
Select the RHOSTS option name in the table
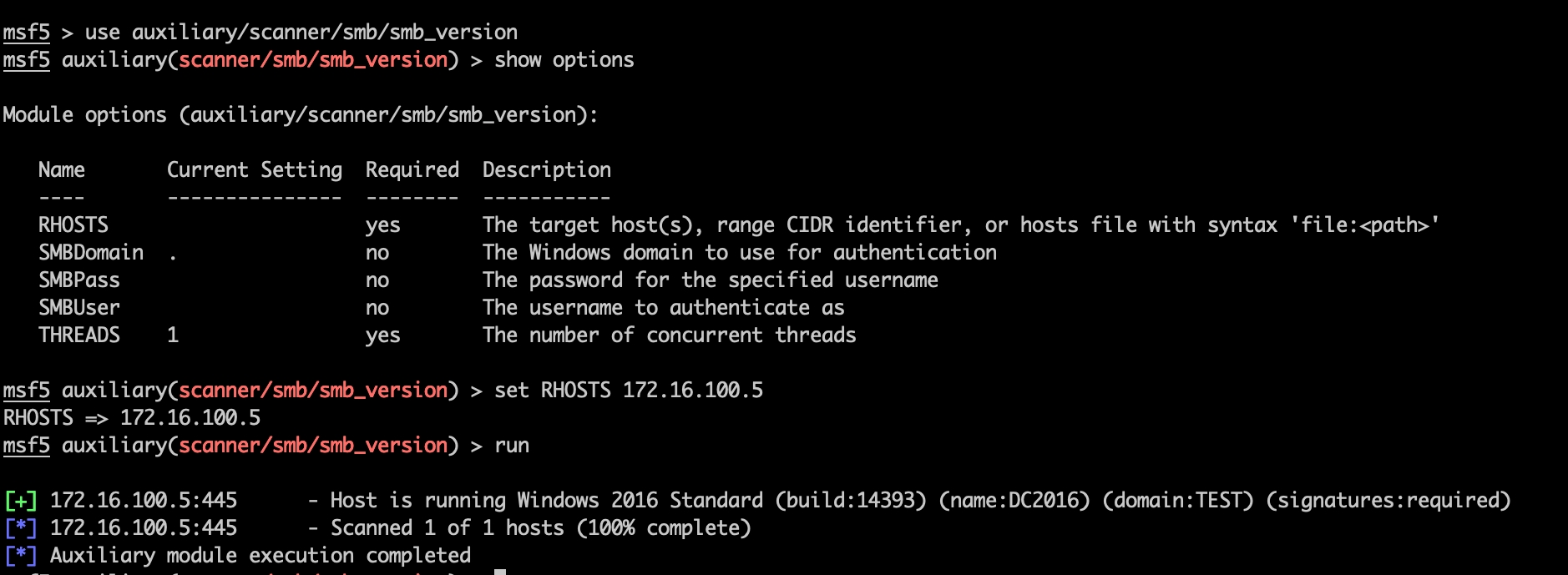click(x=73, y=225)
